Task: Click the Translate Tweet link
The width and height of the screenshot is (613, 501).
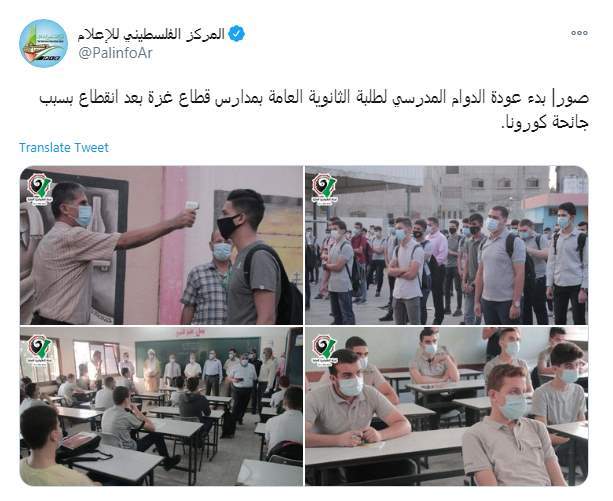Action: pos(64,147)
